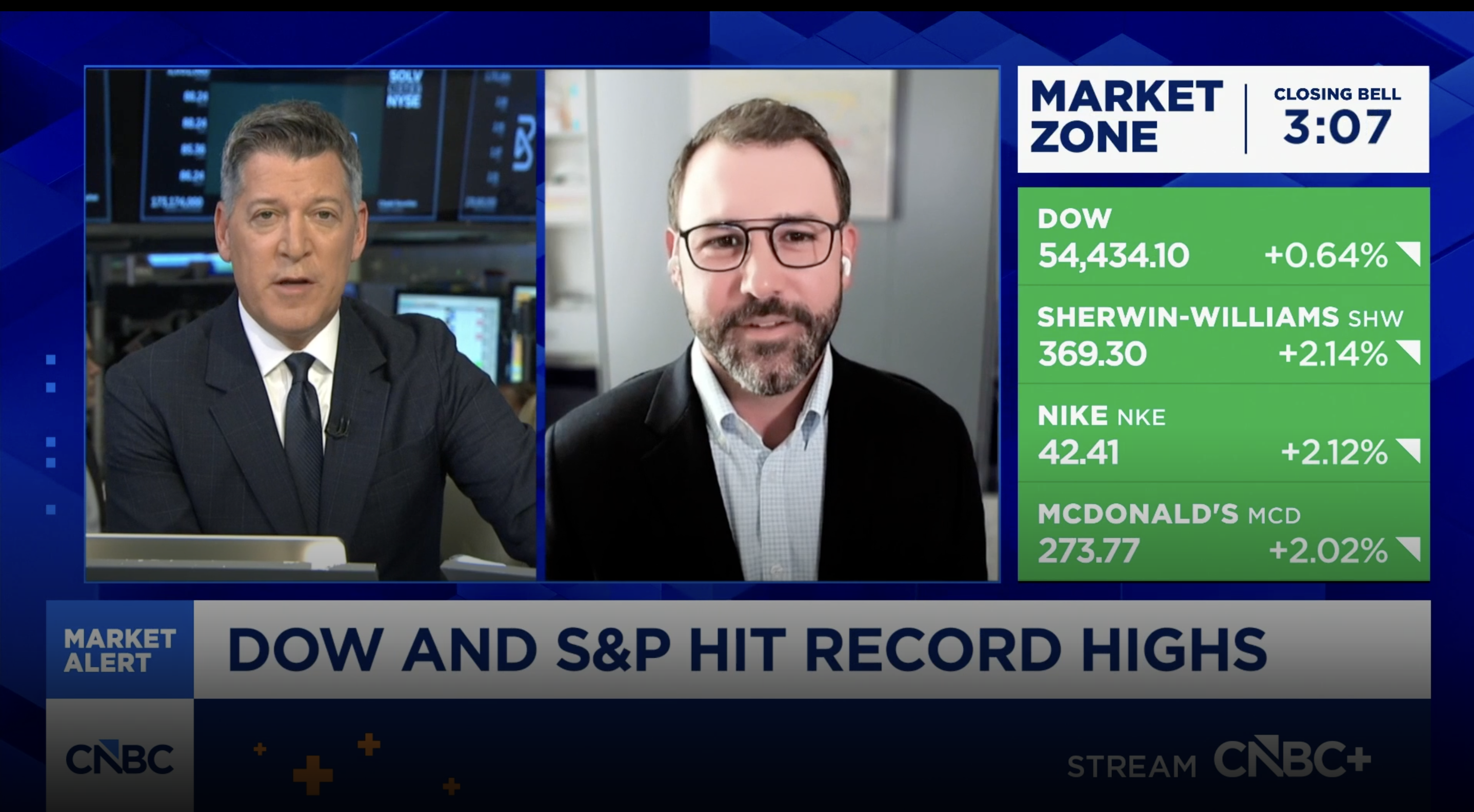Click the up arrow in the McDonald's row
This screenshot has height=812, width=1474.
[1408, 550]
